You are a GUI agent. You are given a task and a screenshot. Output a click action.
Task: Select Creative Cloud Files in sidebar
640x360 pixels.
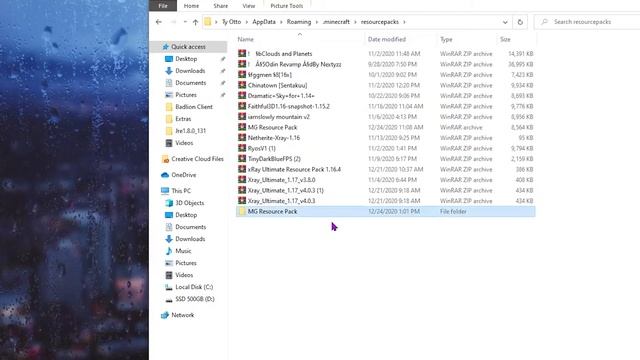click(x=197, y=159)
